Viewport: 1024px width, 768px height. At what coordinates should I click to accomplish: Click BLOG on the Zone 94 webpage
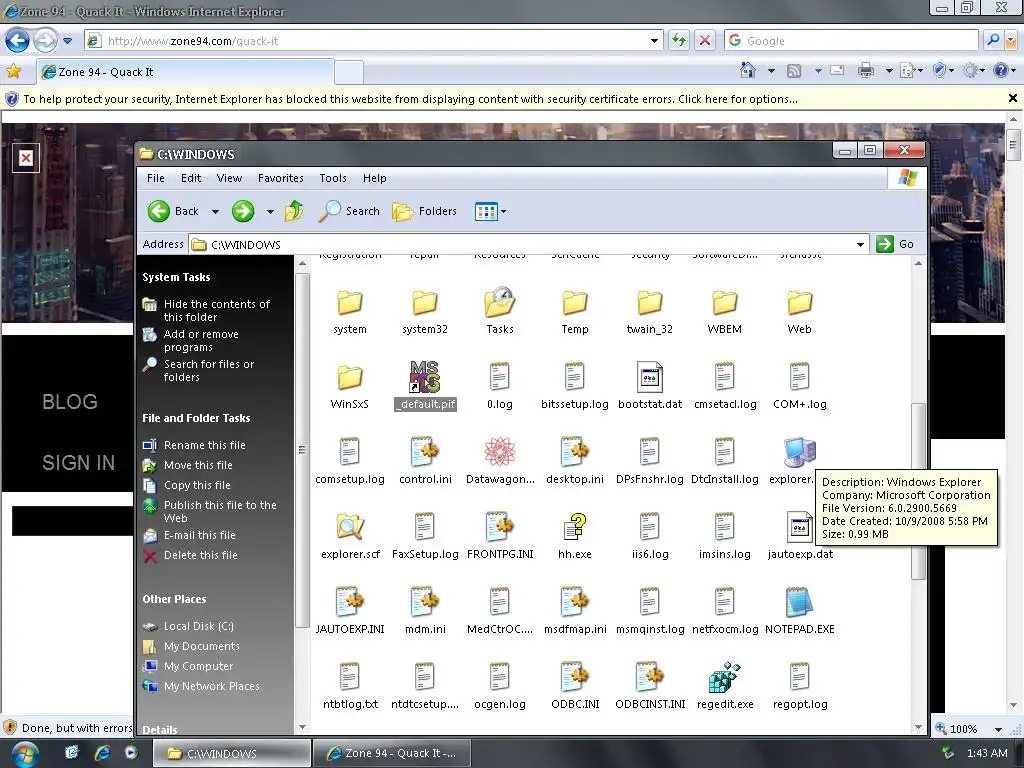(x=70, y=402)
